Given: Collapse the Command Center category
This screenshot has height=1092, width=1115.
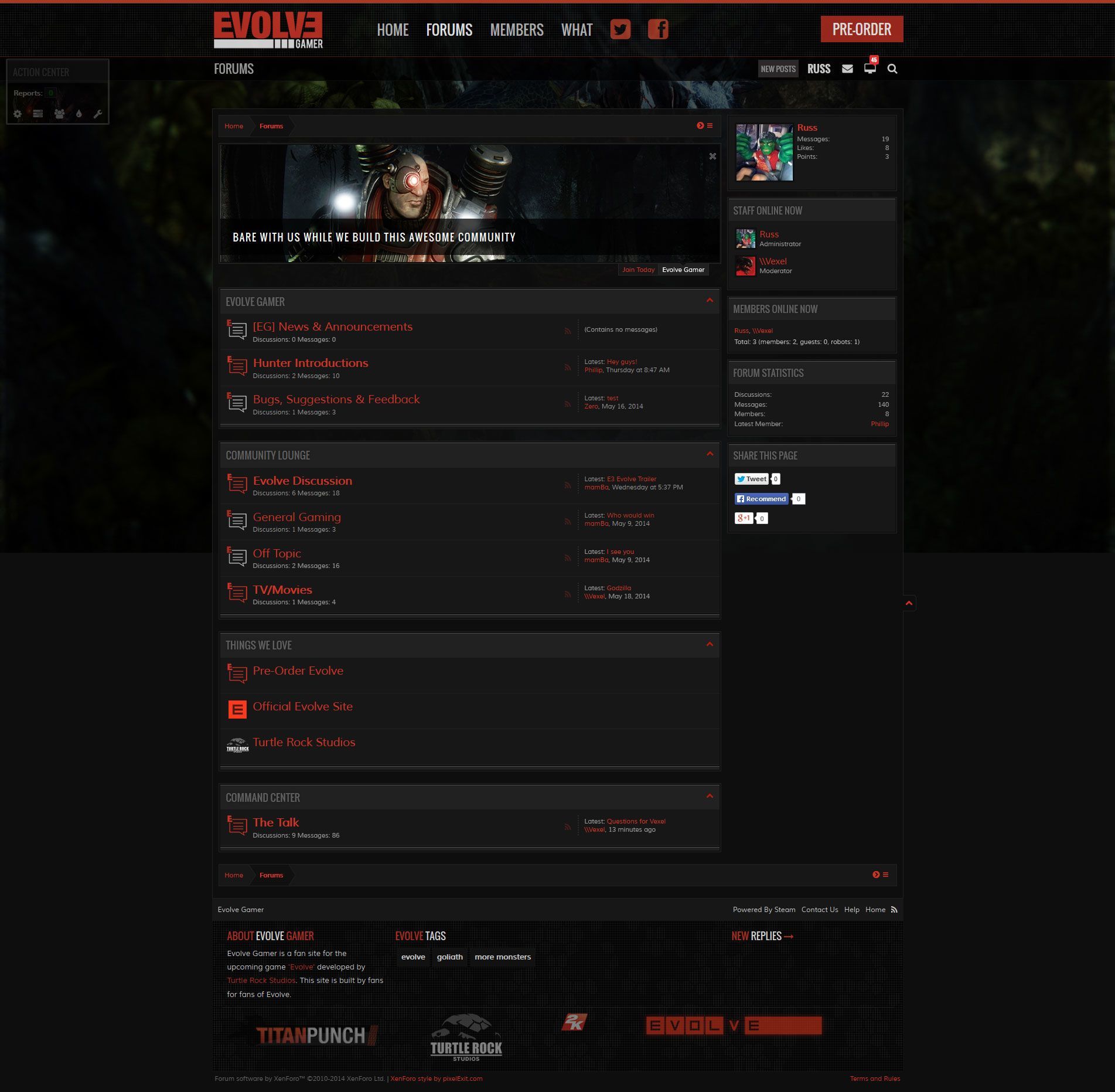Looking at the screenshot, I should tap(710, 796).
